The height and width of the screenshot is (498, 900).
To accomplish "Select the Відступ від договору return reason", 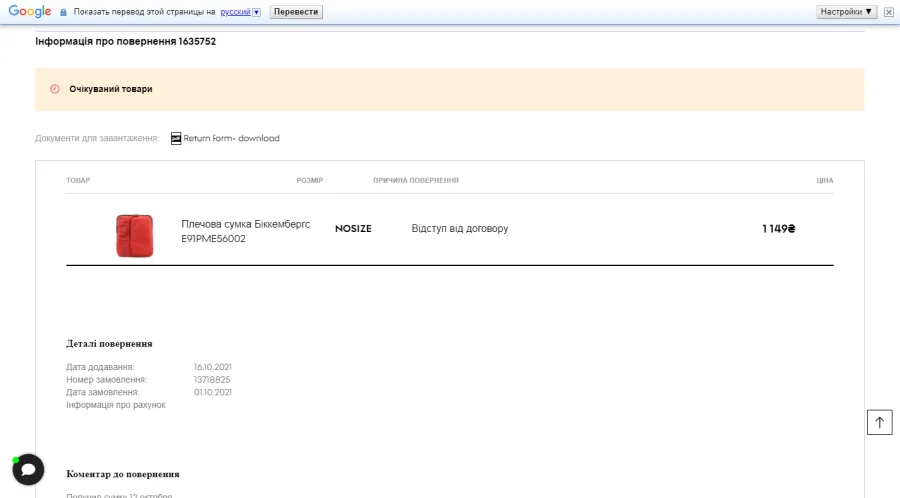I will coord(460,228).
